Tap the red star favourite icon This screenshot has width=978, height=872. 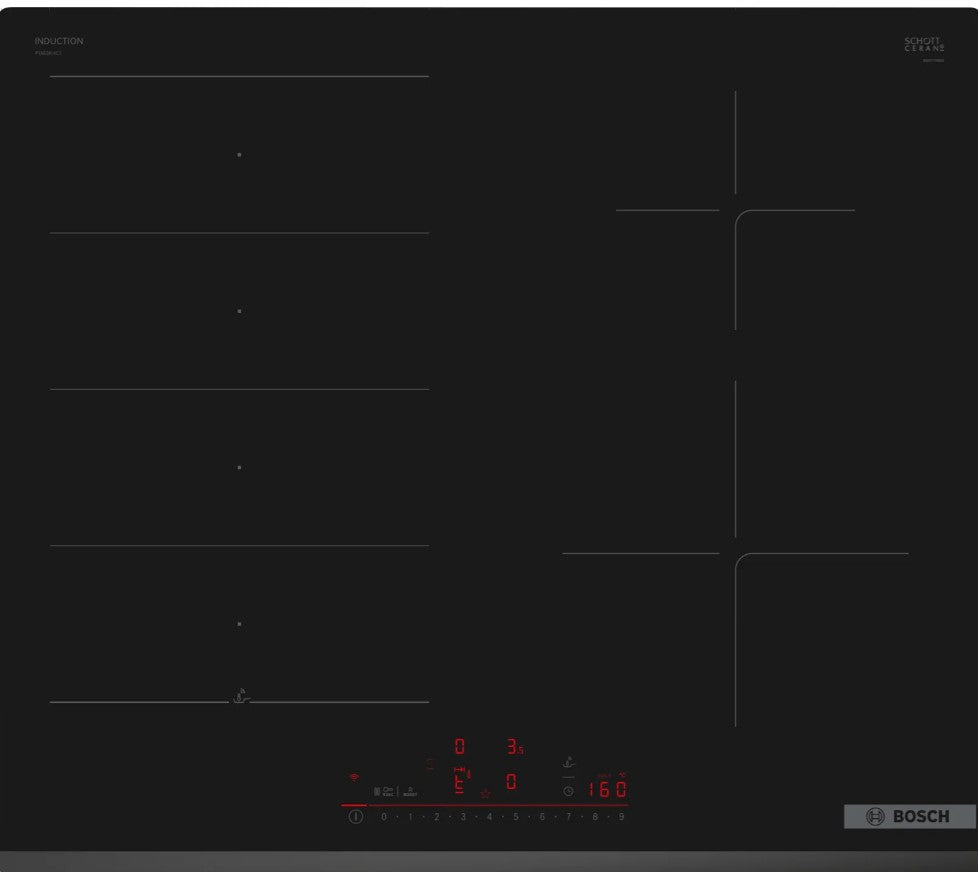point(486,793)
